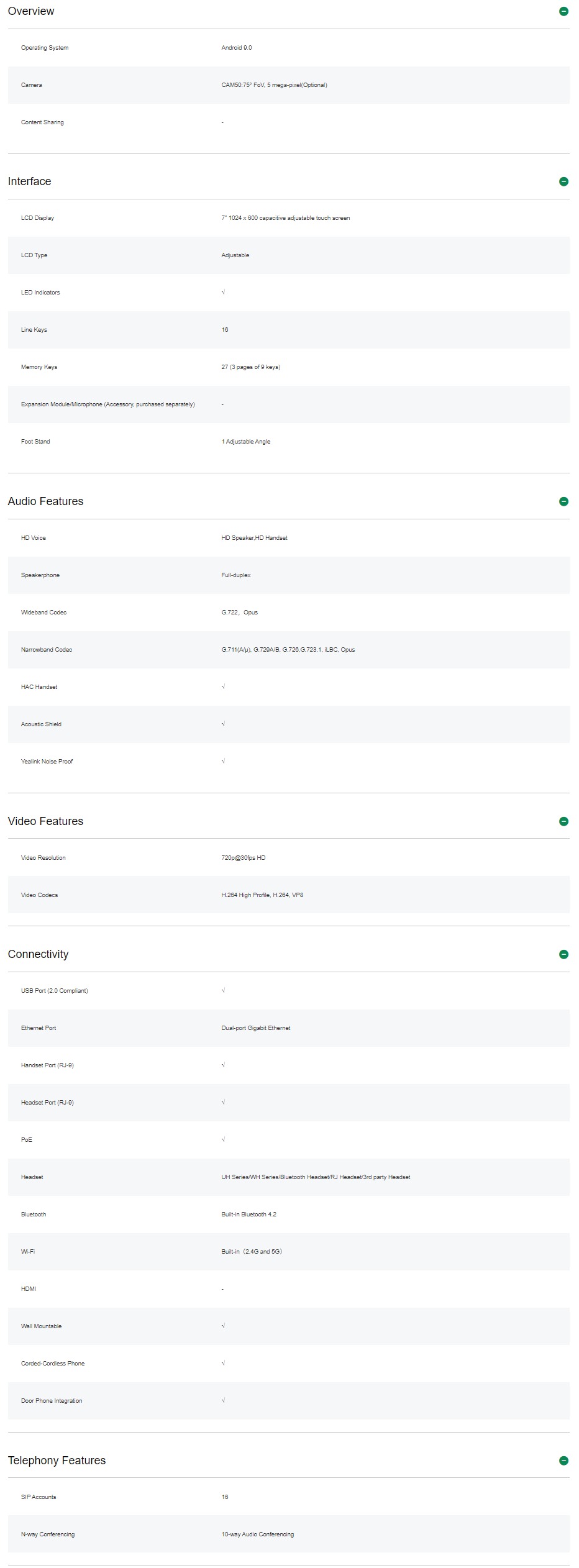Click the Narrowband Codec row label
Screen dimensions: 579x1568
coord(47,650)
